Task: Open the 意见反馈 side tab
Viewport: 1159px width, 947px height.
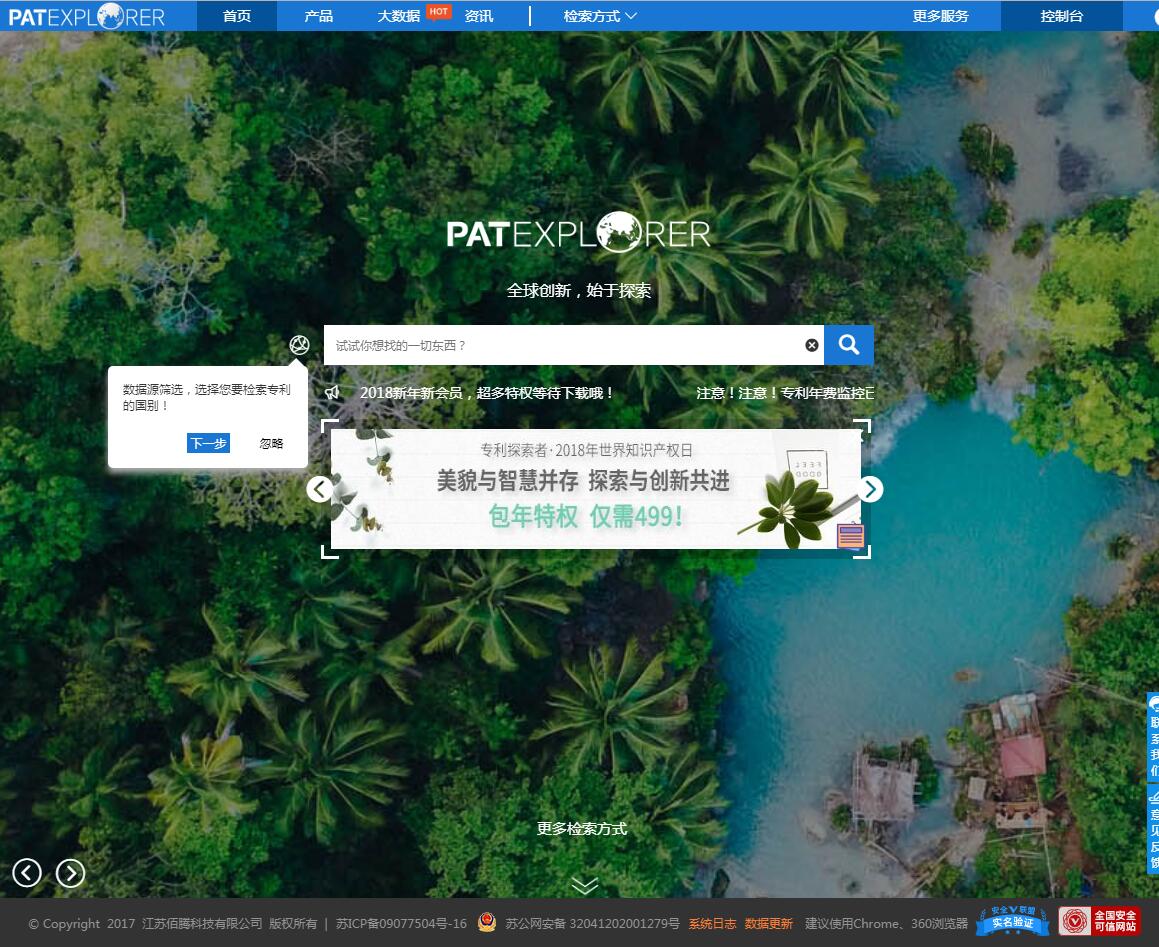Action: [x=1153, y=830]
